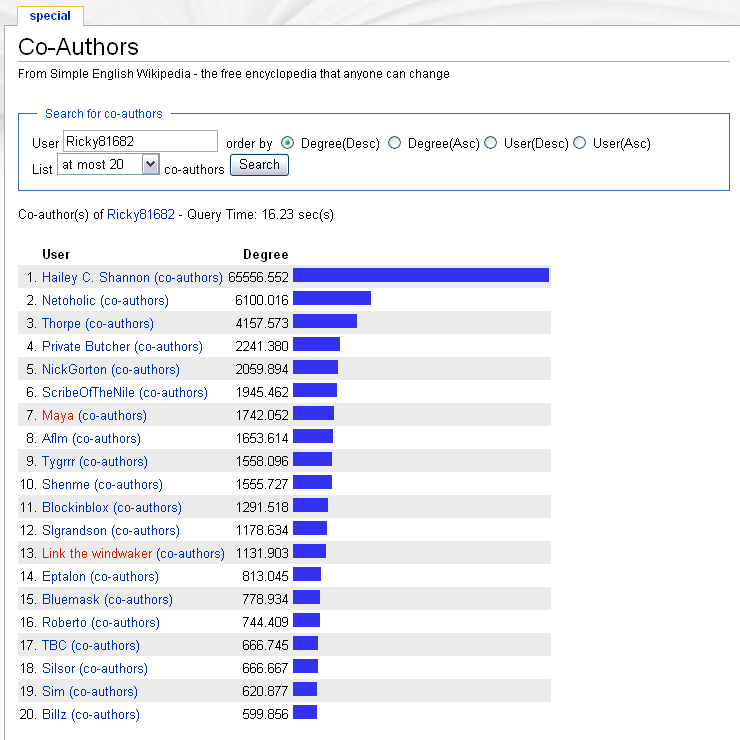Open red Maya user link
The width and height of the screenshot is (740, 740).
click(58, 415)
